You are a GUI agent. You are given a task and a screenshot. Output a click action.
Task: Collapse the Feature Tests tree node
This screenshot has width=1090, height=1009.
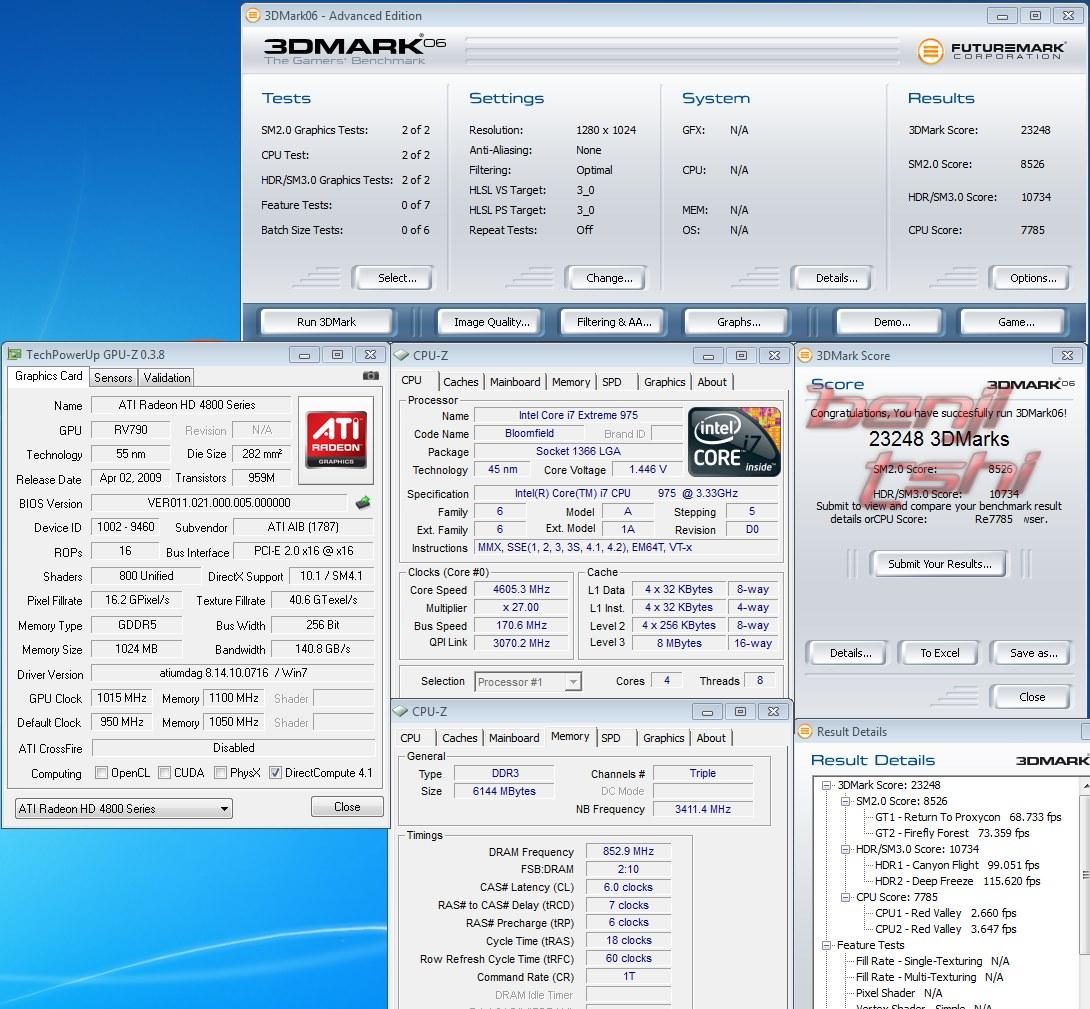tap(827, 945)
